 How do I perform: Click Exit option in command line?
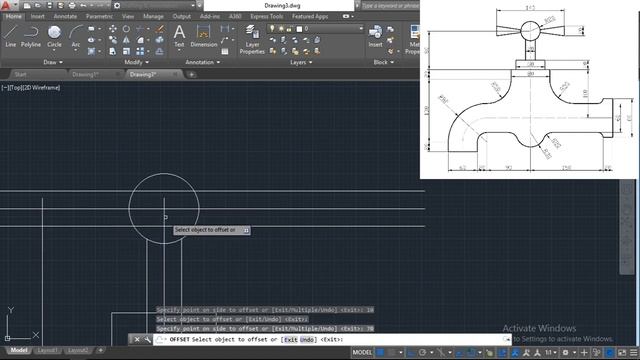(291, 340)
